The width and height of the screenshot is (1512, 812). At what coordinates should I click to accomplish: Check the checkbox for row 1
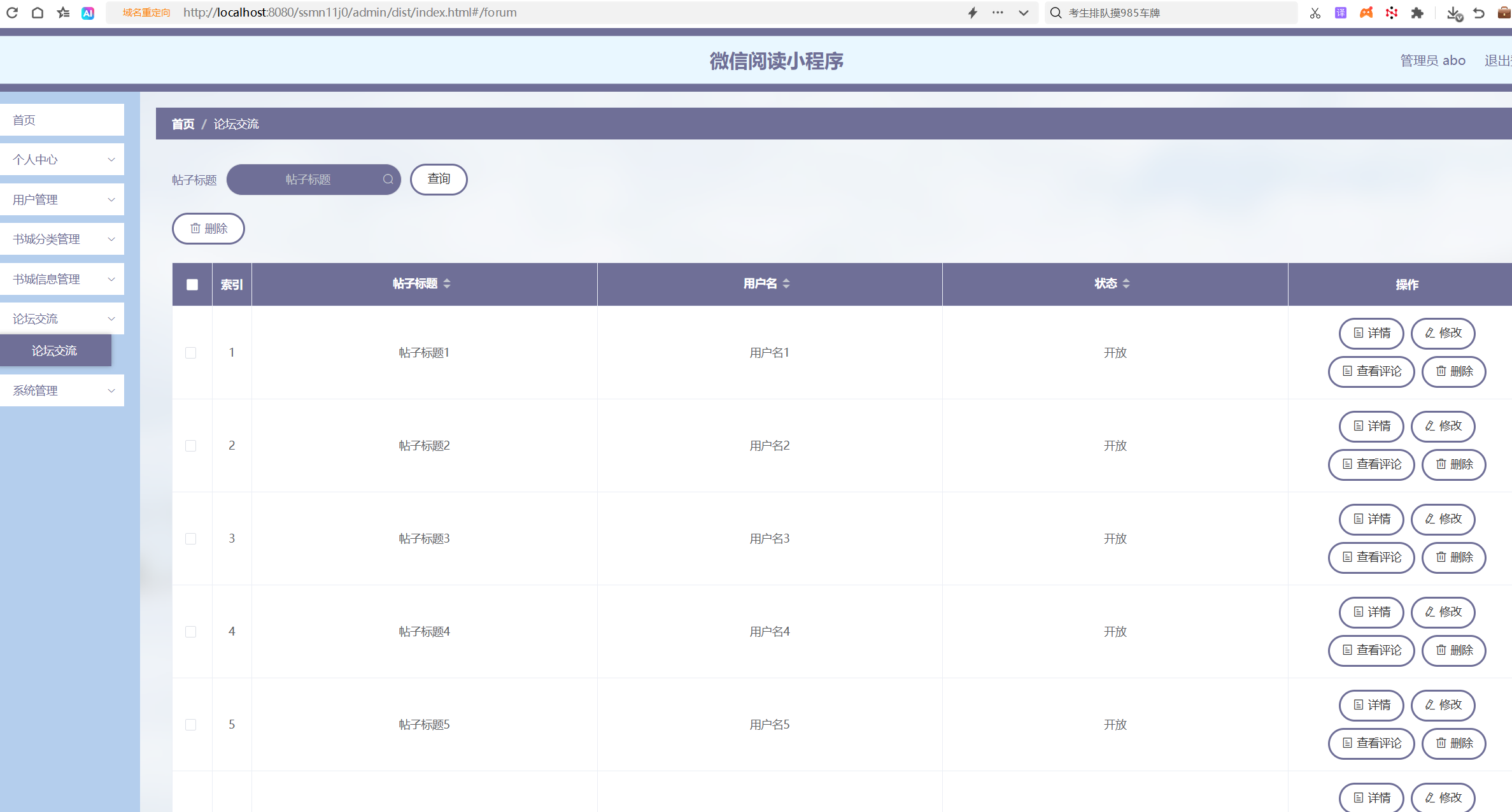tap(191, 353)
